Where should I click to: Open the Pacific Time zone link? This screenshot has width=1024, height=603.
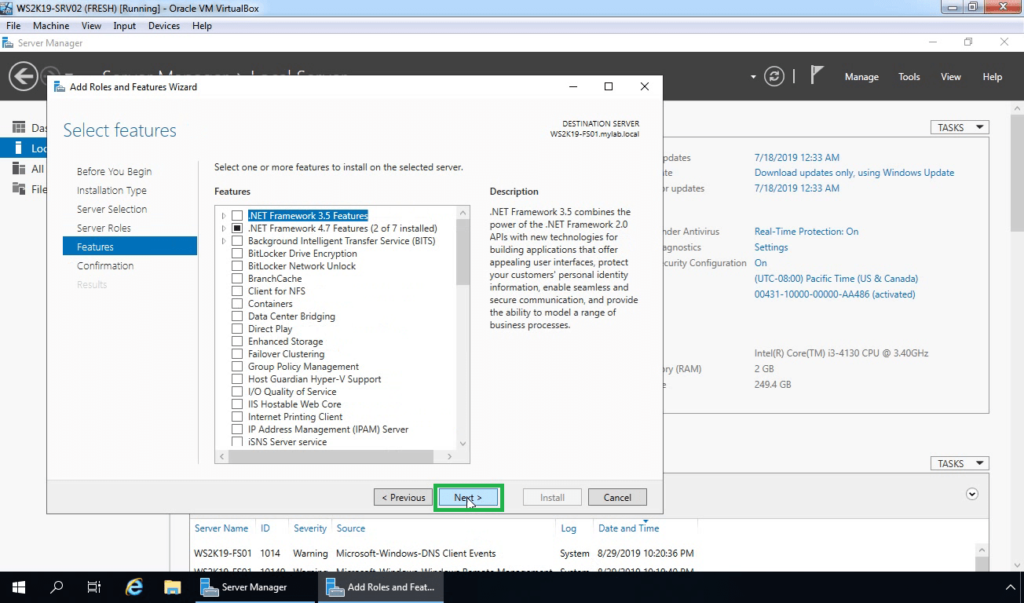836,278
